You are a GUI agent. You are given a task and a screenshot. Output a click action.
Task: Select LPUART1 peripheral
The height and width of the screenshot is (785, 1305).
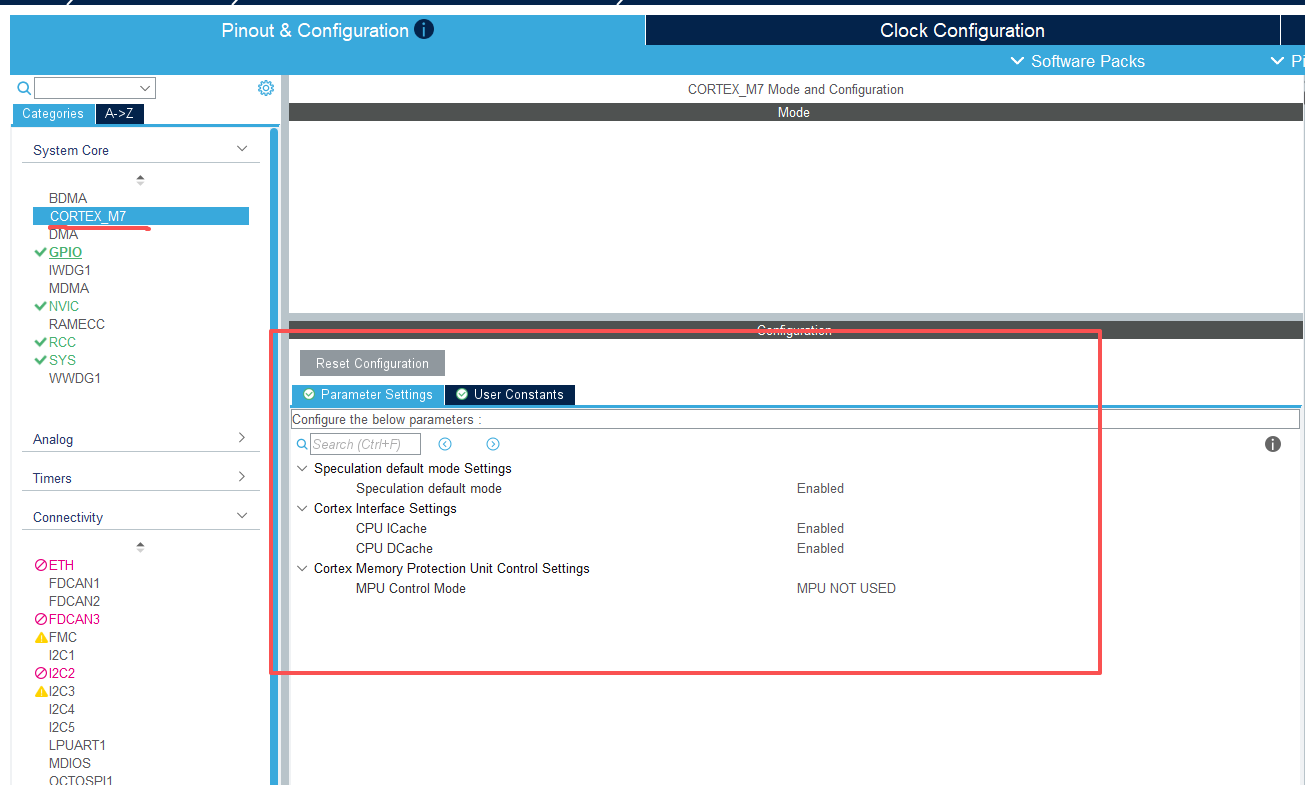[77, 745]
